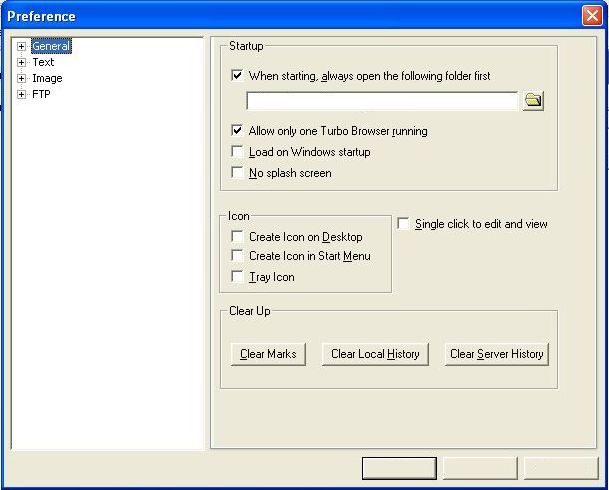Click the browse folder icon button
The image size is (609, 490).
(533, 101)
